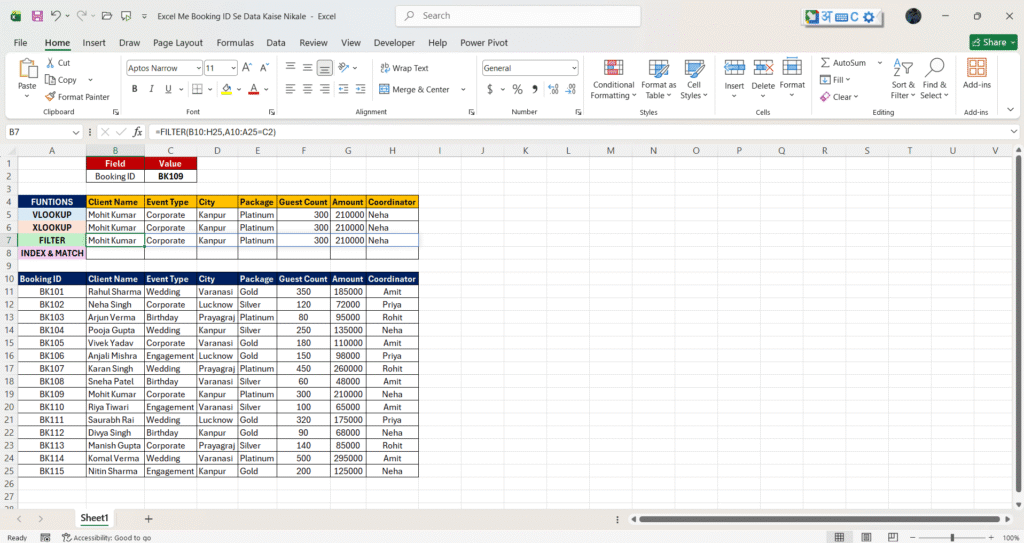Image resolution: width=1024 pixels, height=543 pixels.
Task: Open the Power Pivot ribbon tab
Action: coord(484,42)
